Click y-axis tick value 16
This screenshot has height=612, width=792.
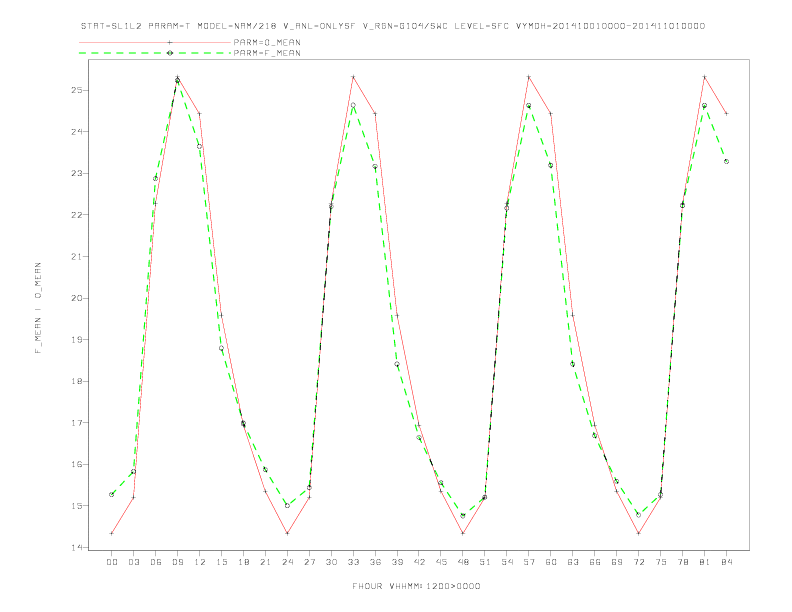coord(76,464)
